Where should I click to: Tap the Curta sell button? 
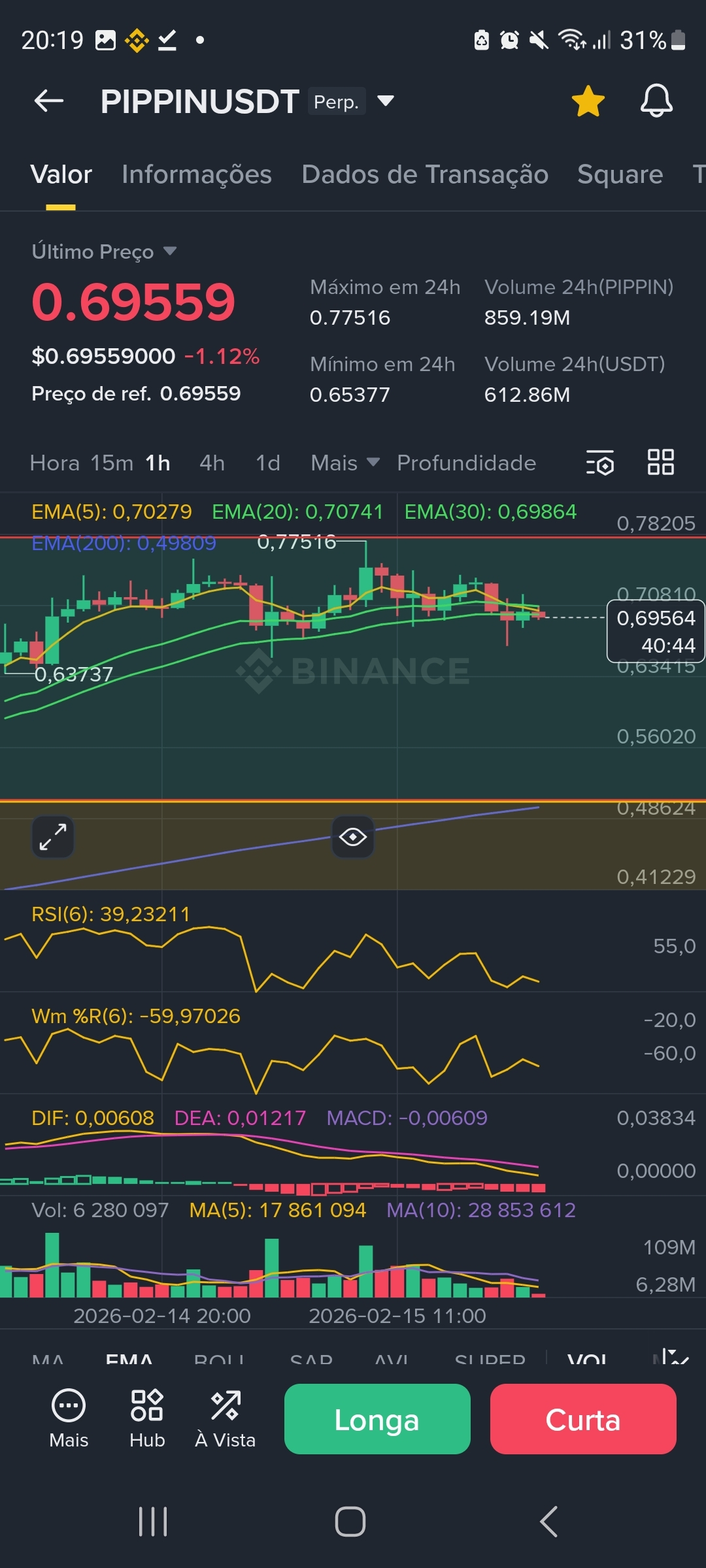pos(583,1419)
